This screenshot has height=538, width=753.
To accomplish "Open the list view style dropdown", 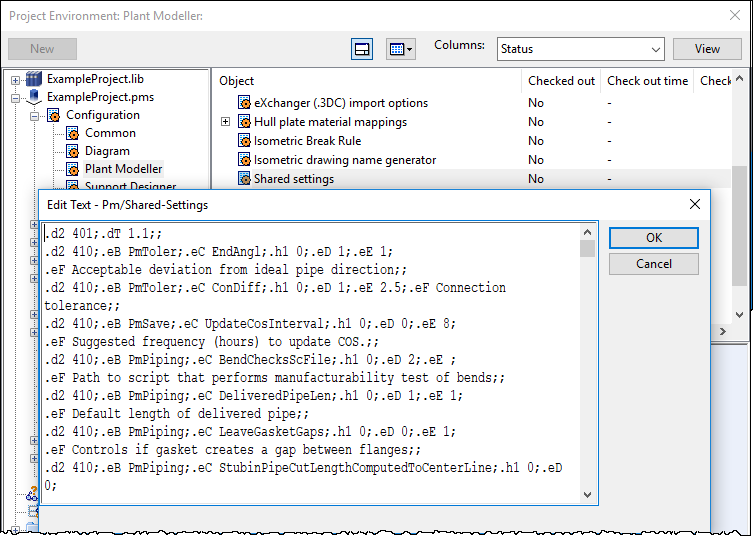I will [401, 49].
